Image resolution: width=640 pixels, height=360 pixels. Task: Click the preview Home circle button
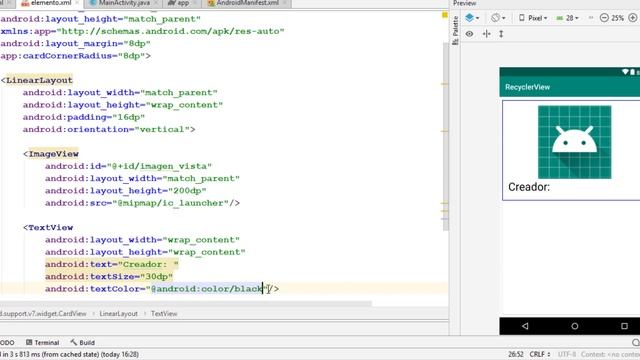(x=575, y=326)
